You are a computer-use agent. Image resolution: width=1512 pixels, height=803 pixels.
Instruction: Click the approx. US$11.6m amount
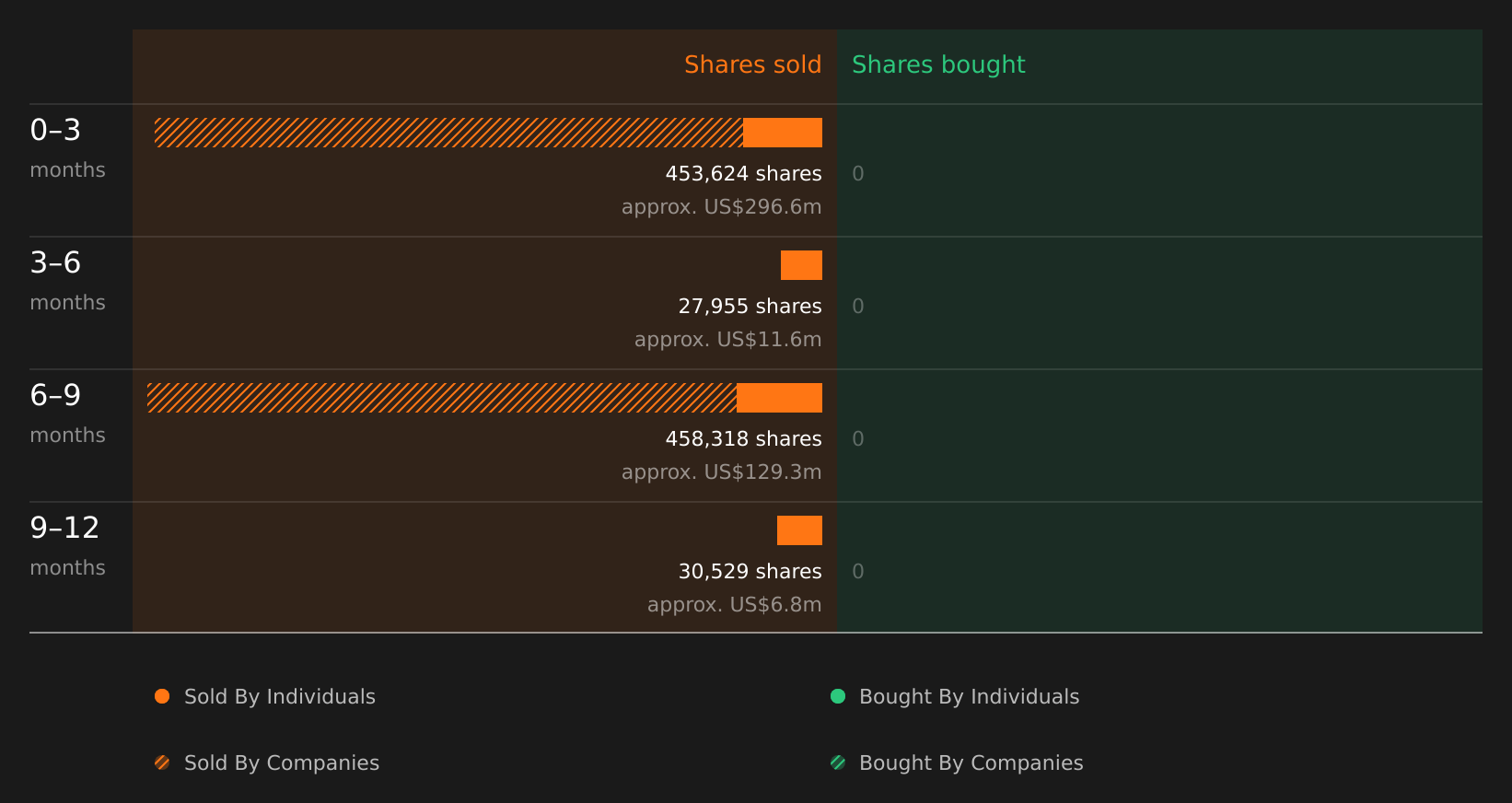click(x=727, y=340)
